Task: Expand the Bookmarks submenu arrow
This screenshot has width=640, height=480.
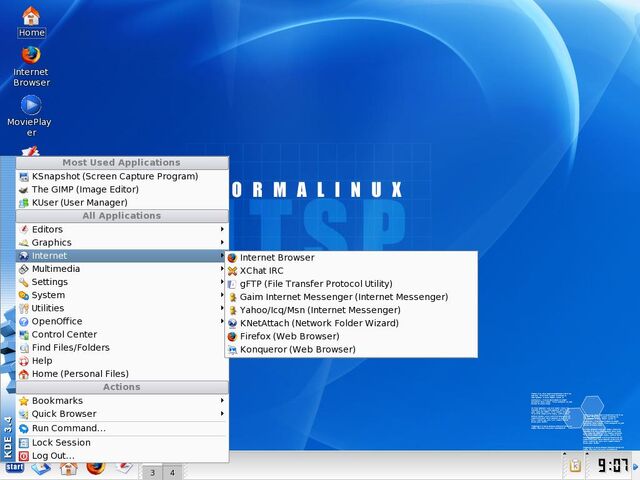Action: [222, 400]
